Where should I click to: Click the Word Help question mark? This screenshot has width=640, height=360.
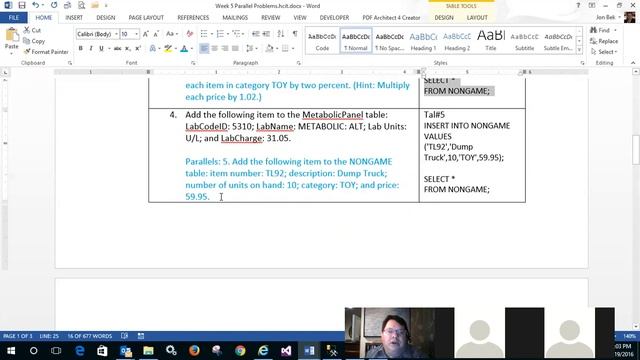click(x=578, y=5)
